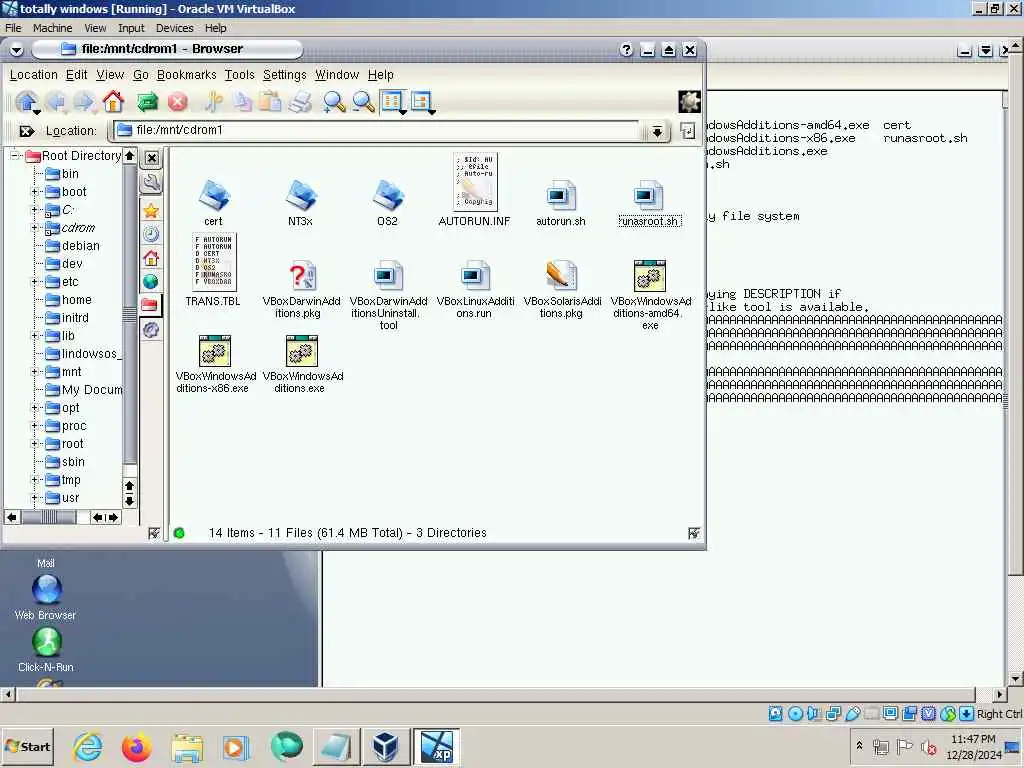1024x768 pixels.
Task: Open sidebar configure wrench button
Action: coord(151,183)
